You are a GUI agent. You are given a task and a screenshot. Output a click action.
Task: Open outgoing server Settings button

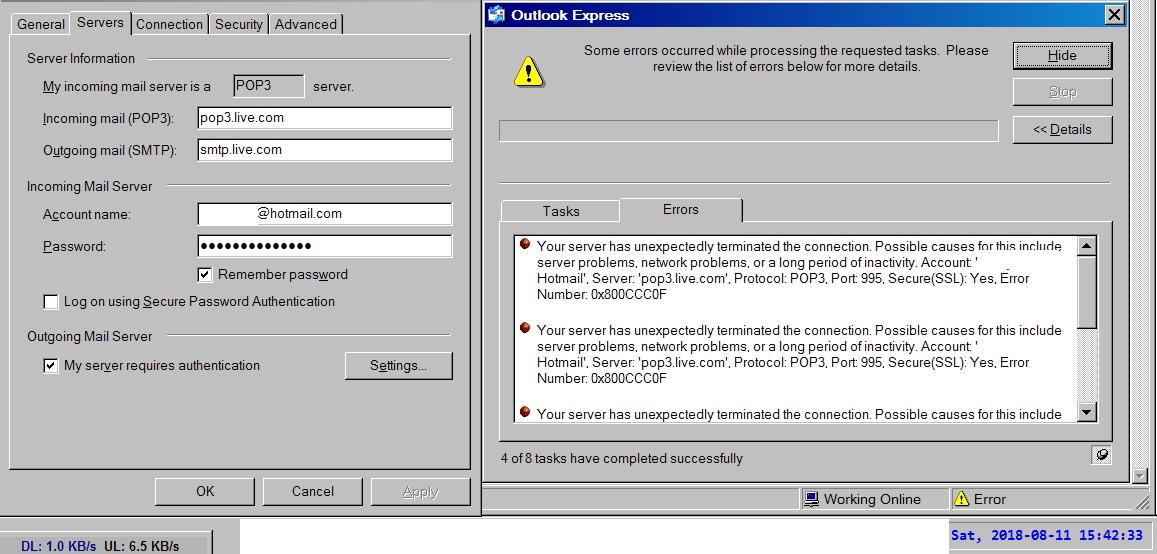[398, 366]
